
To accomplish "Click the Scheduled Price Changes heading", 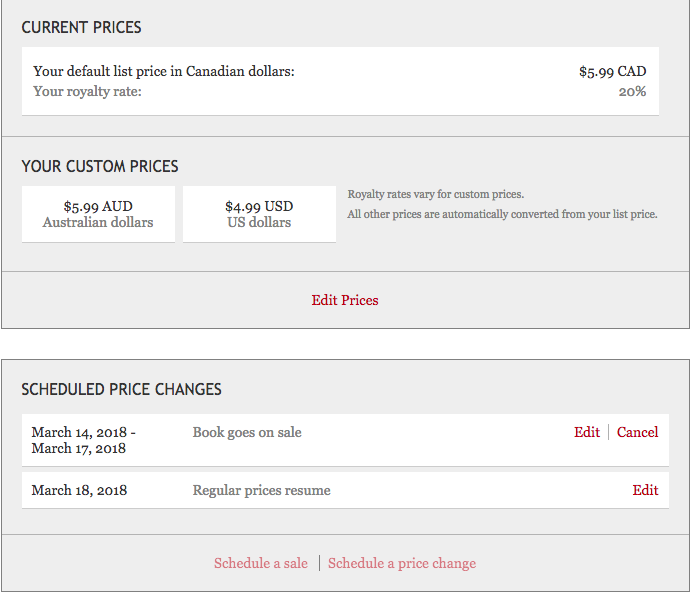I will coord(122,389).
